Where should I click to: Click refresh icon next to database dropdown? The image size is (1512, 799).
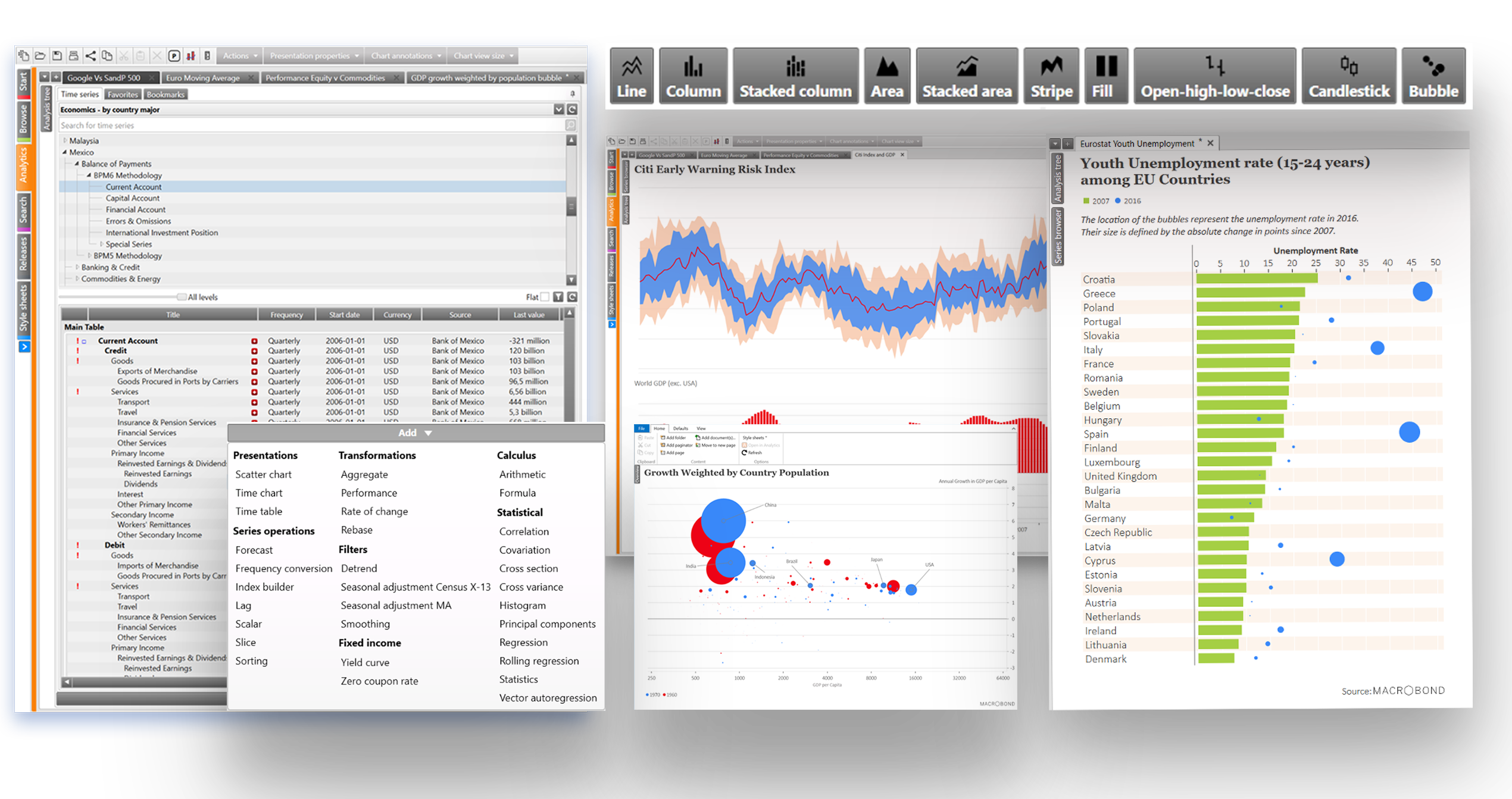click(x=572, y=109)
